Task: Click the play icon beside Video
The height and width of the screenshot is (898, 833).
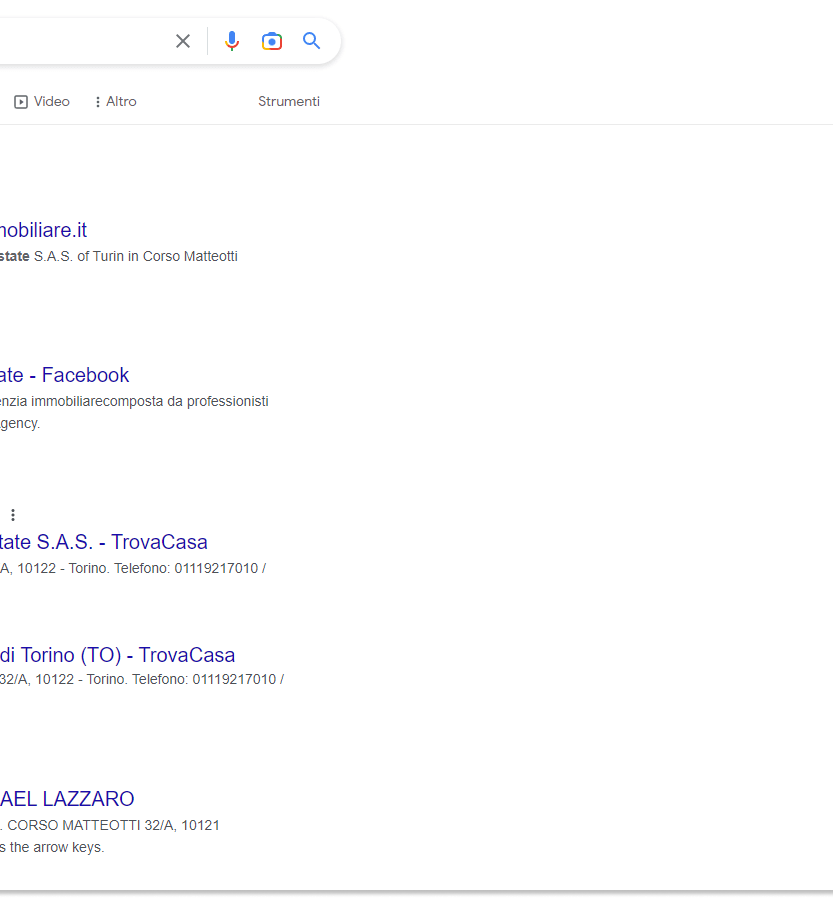Action: point(21,102)
